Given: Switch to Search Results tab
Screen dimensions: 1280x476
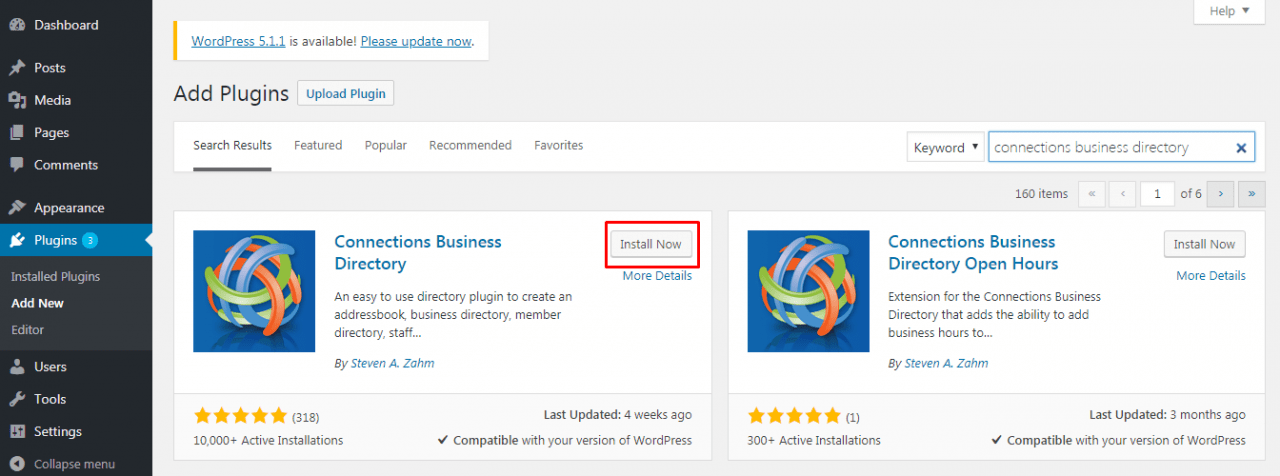Looking at the screenshot, I should 232,145.
